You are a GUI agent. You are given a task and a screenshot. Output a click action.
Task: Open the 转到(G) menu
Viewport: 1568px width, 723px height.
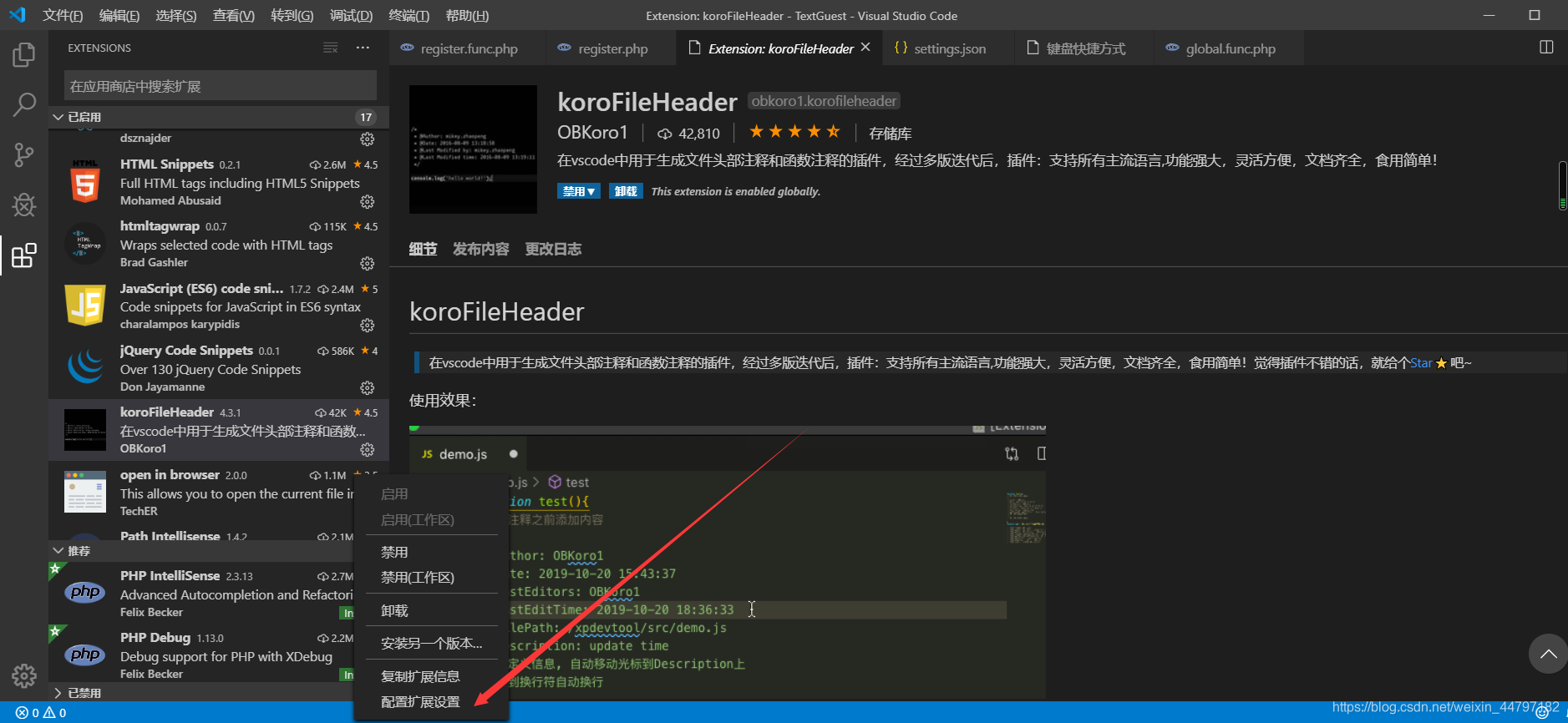click(292, 16)
